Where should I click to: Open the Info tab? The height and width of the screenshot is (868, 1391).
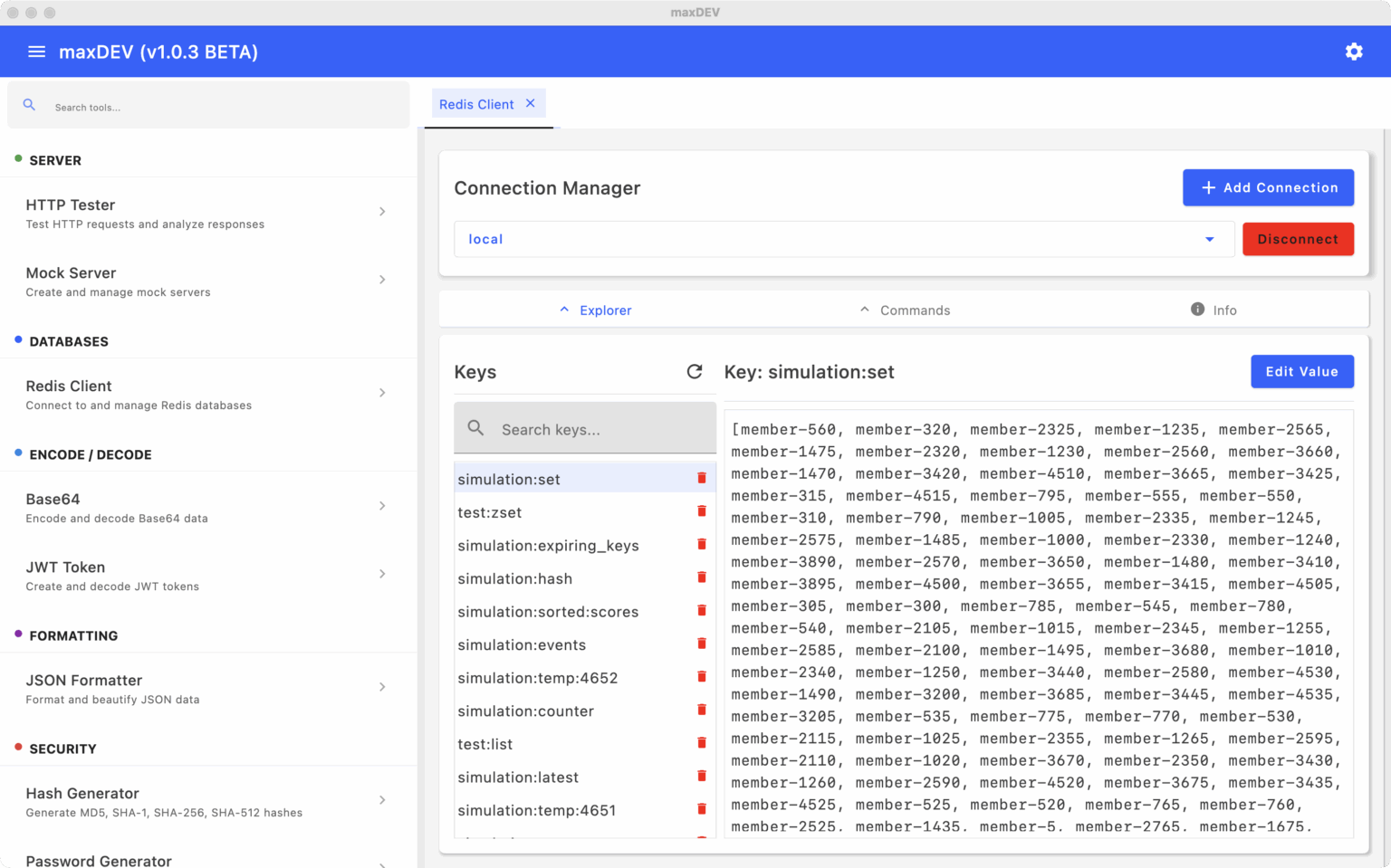click(1224, 310)
